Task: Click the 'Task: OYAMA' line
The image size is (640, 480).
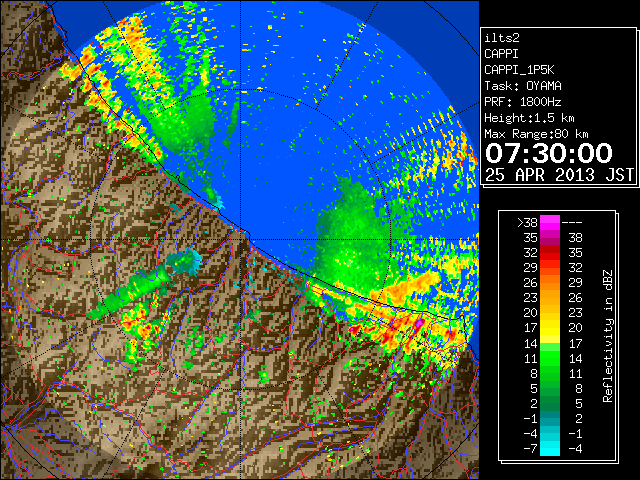Action: tap(523, 86)
